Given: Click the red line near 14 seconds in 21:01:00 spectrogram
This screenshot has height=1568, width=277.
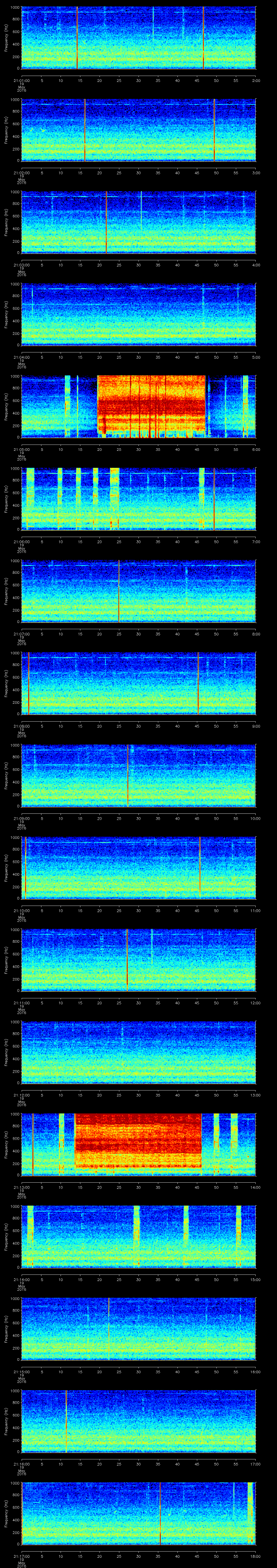Looking at the screenshot, I should click(77, 38).
